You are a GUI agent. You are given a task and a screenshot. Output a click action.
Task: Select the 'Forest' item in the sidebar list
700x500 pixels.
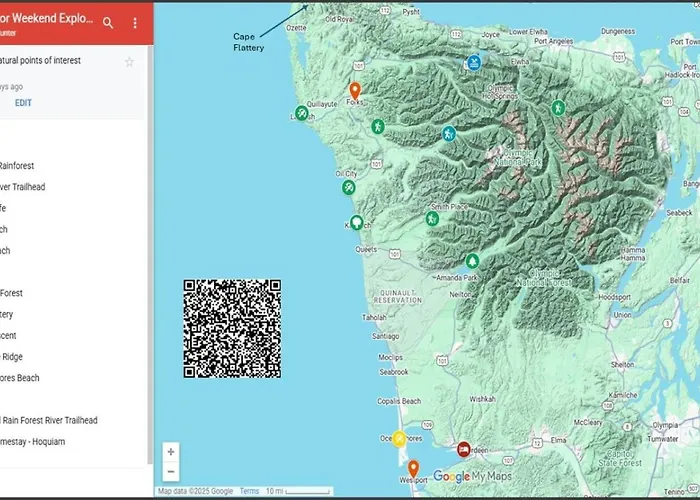click(11, 293)
